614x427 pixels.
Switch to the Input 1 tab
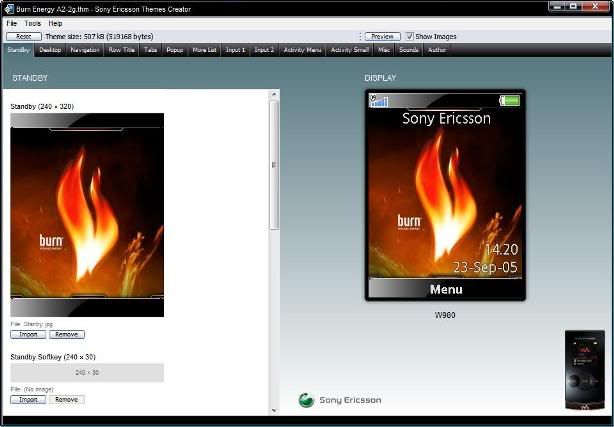(x=235, y=50)
